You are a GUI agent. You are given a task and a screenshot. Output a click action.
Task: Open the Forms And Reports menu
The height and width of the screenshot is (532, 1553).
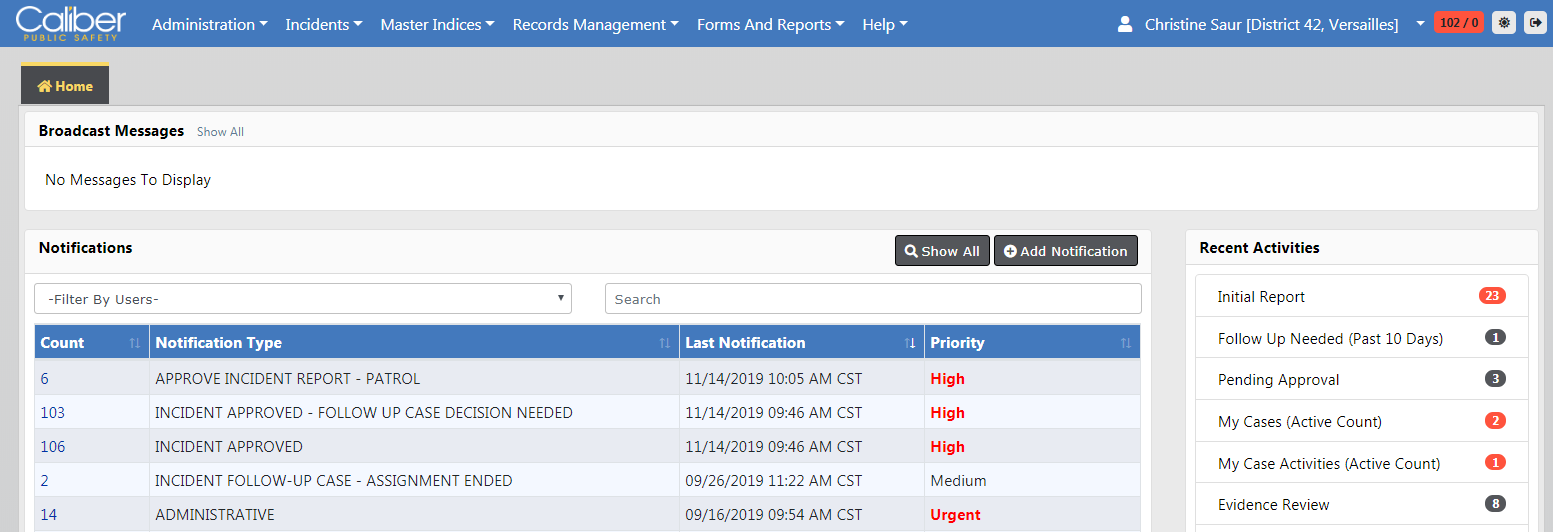770,24
